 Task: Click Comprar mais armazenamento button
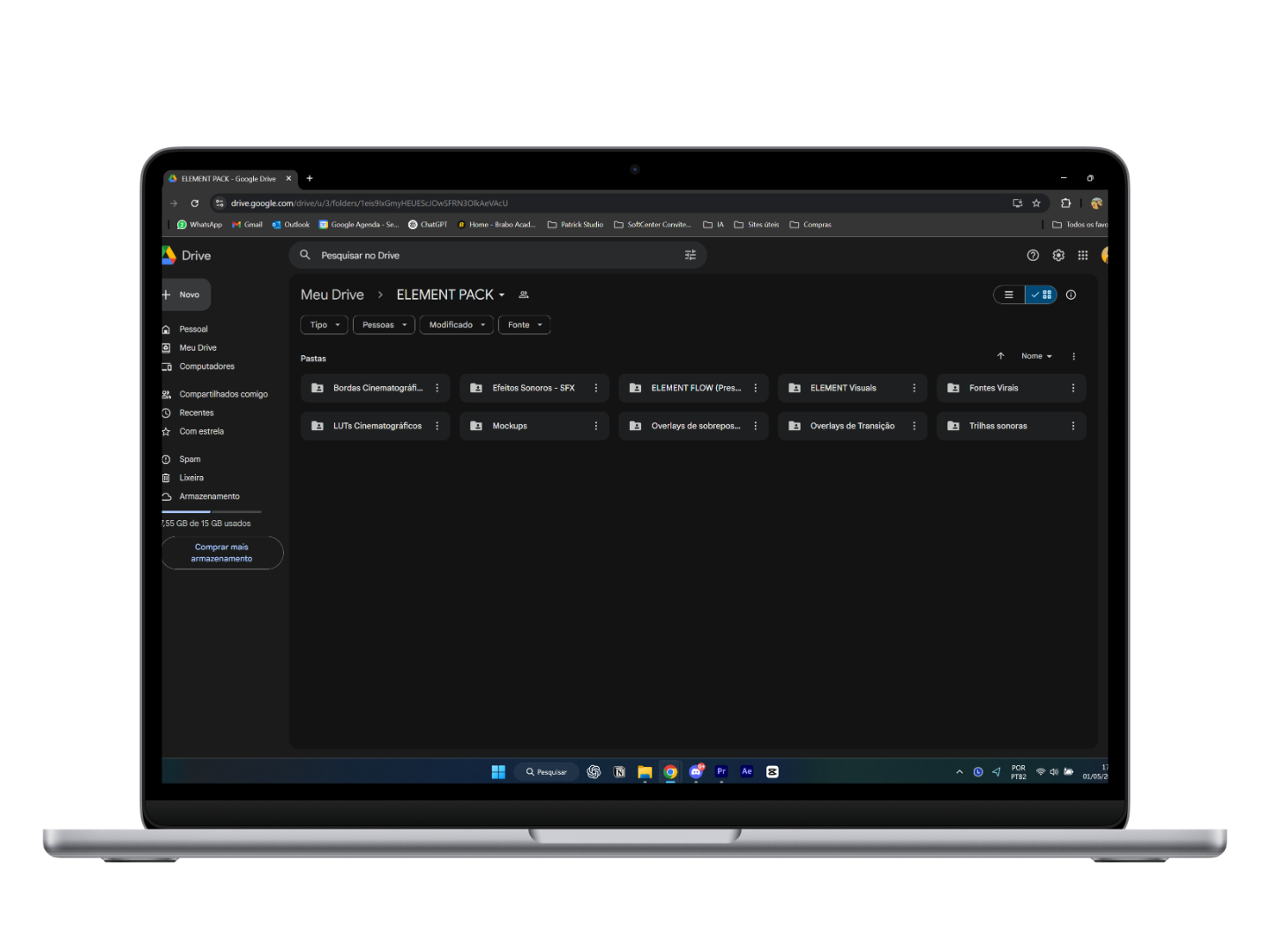tap(221, 553)
